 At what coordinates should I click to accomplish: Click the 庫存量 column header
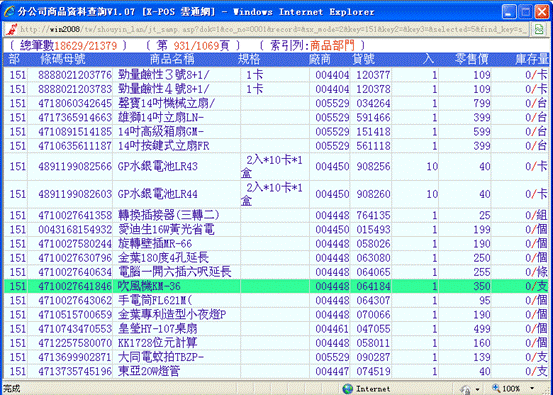532,59
